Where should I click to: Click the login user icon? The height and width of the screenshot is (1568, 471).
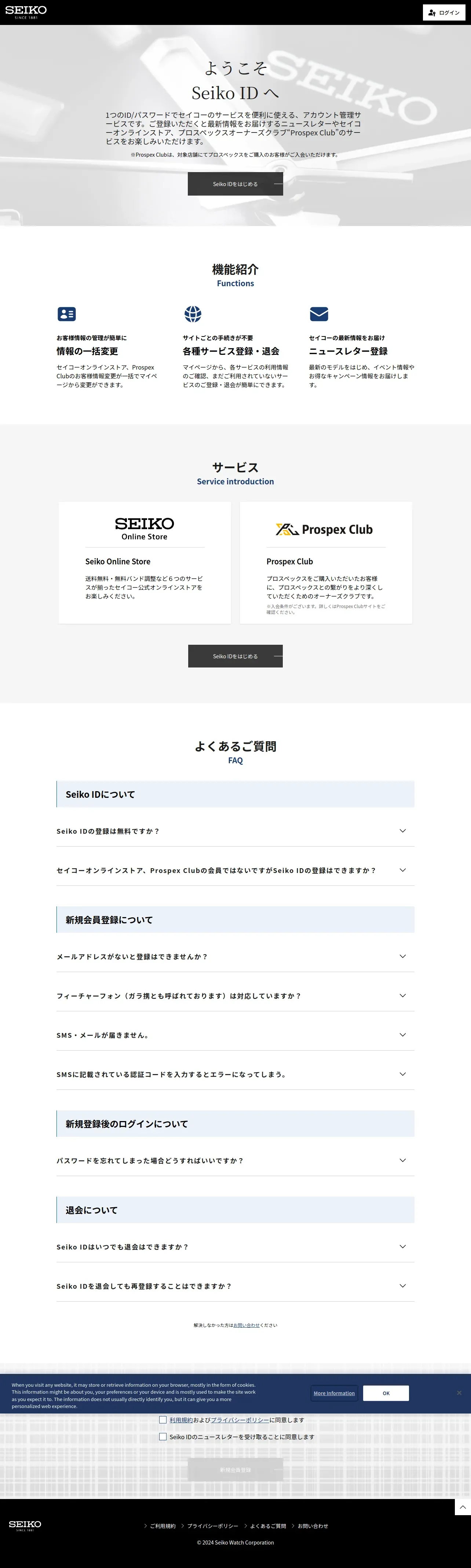432,12
